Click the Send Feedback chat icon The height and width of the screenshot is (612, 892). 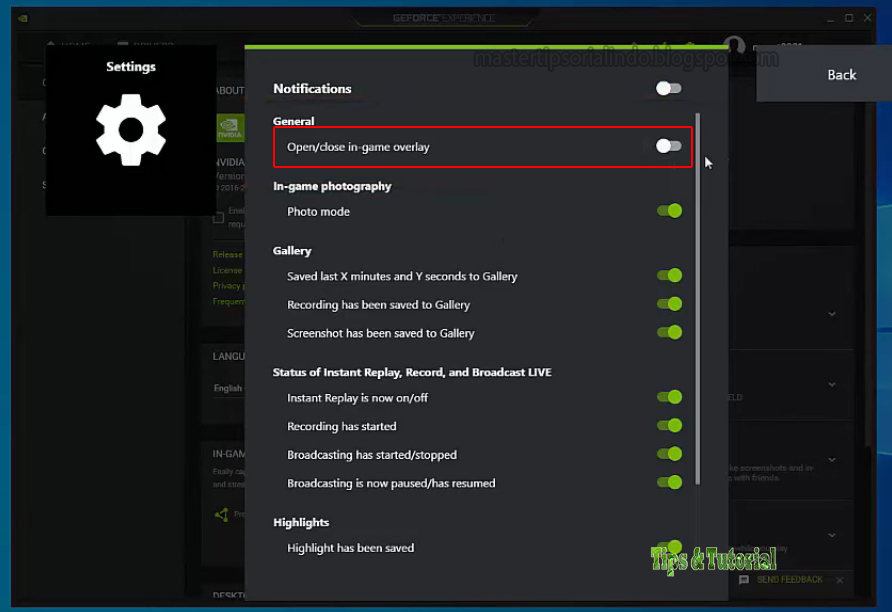pyautogui.click(x=744, y=580)
